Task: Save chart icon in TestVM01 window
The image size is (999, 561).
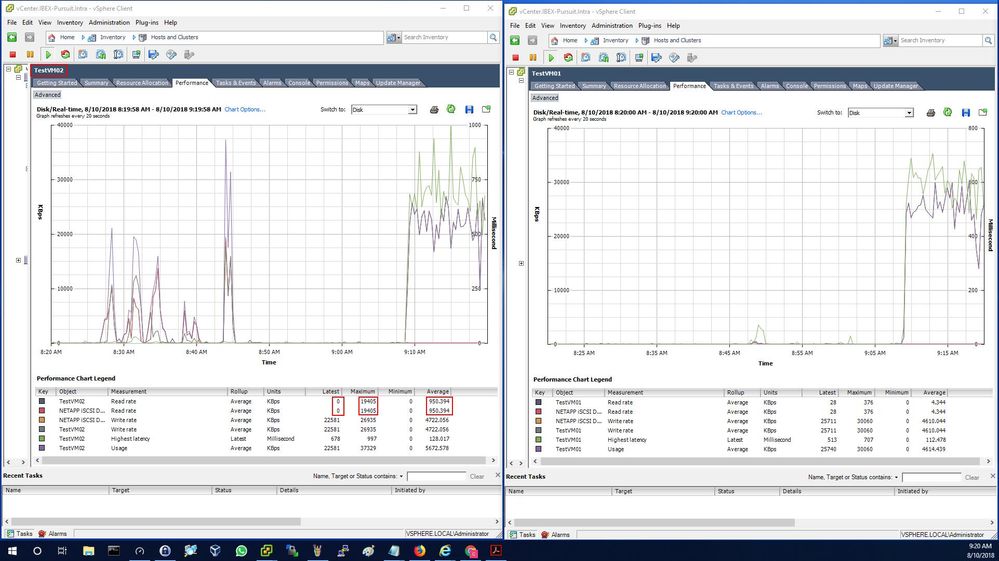Action: pyautogui.click(x=966, y=113)
